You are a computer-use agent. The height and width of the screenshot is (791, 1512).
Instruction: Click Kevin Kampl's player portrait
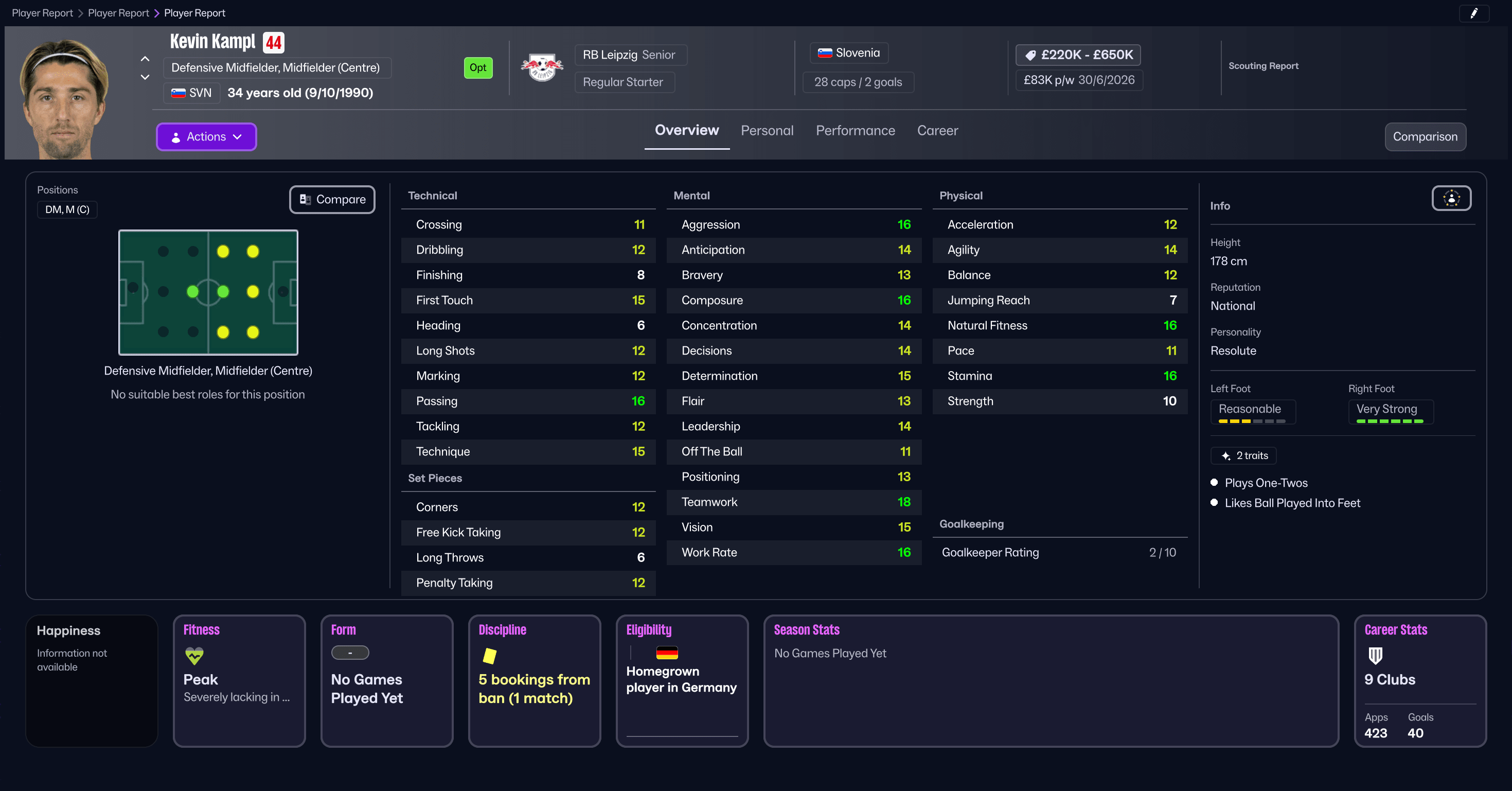(65, 97)
